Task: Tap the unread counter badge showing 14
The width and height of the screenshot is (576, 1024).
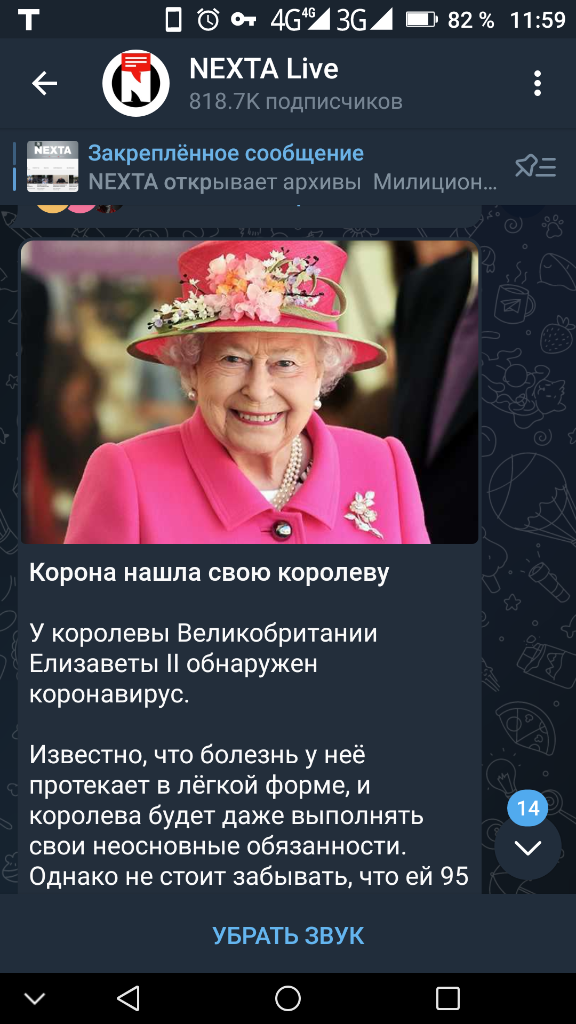Action: point(528,808)
